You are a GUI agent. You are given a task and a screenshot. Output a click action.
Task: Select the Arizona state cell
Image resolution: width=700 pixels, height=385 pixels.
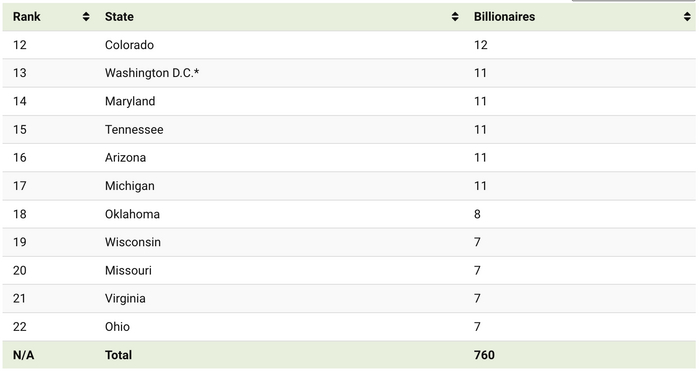[125, 158]
